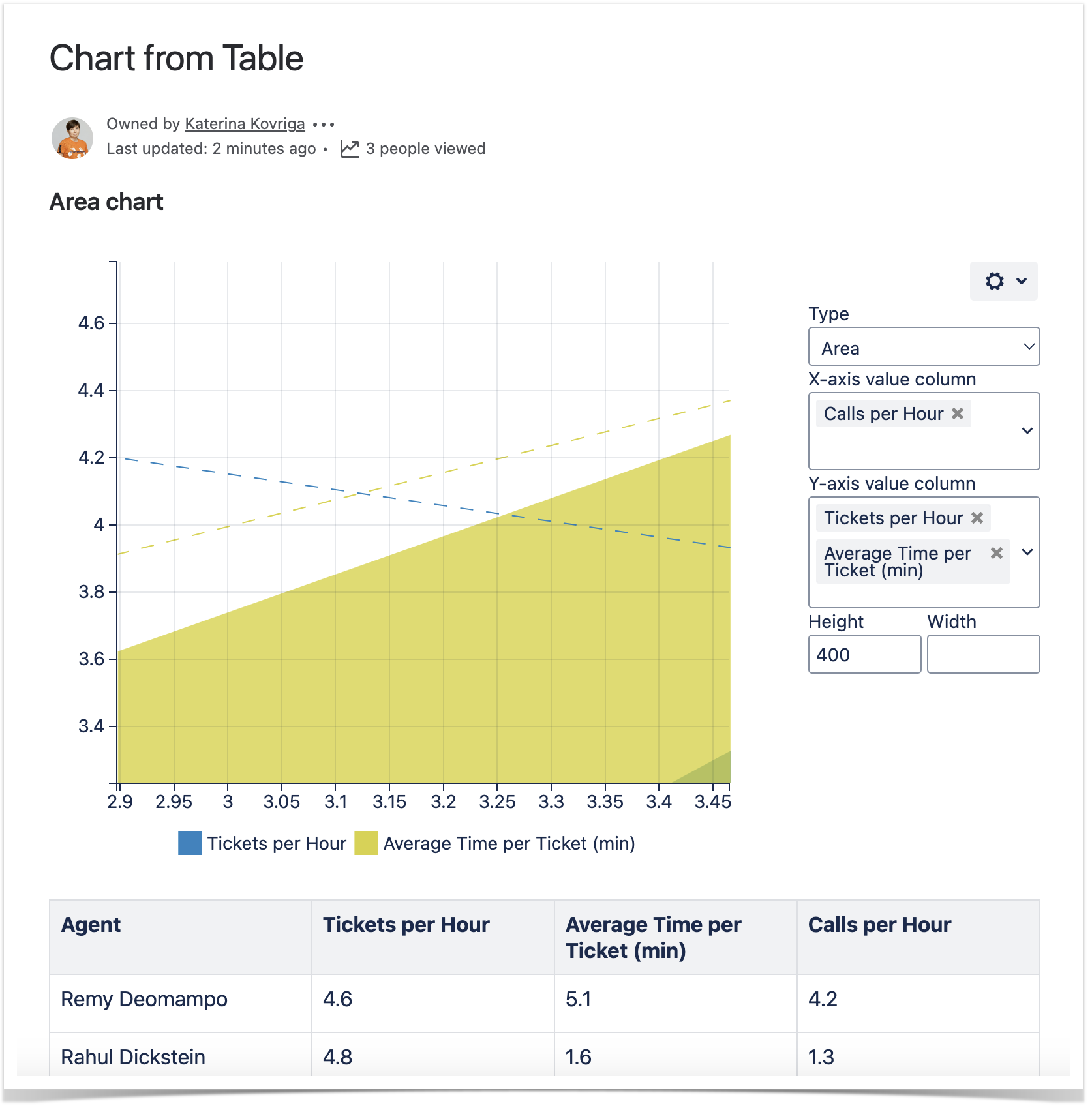Click the chart Height input field

[864, 655]
